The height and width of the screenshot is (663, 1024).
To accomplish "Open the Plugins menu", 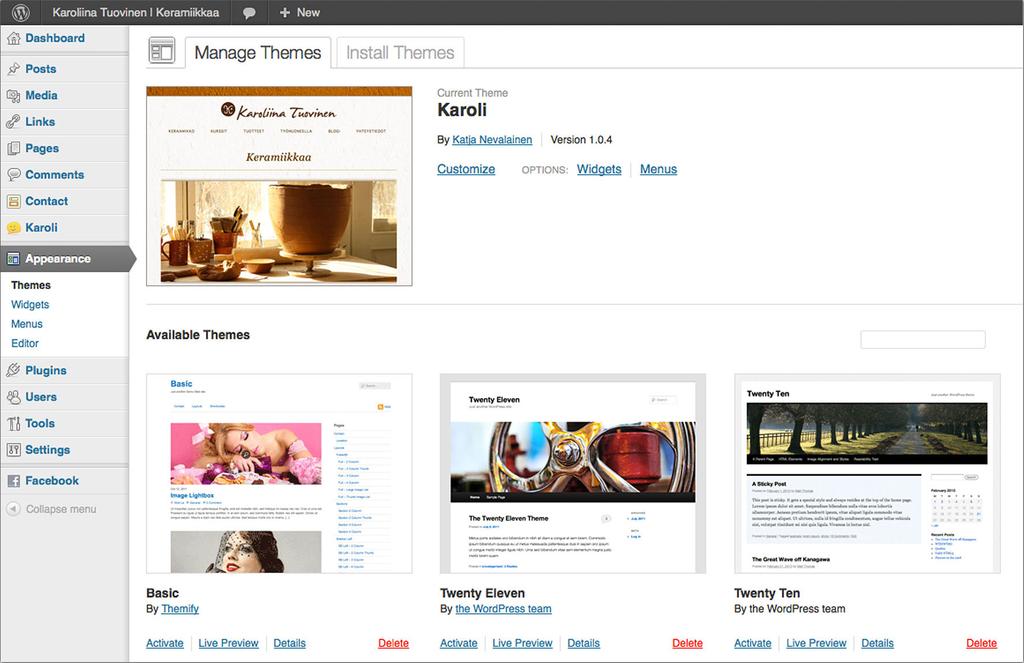I will pos(46,370).
